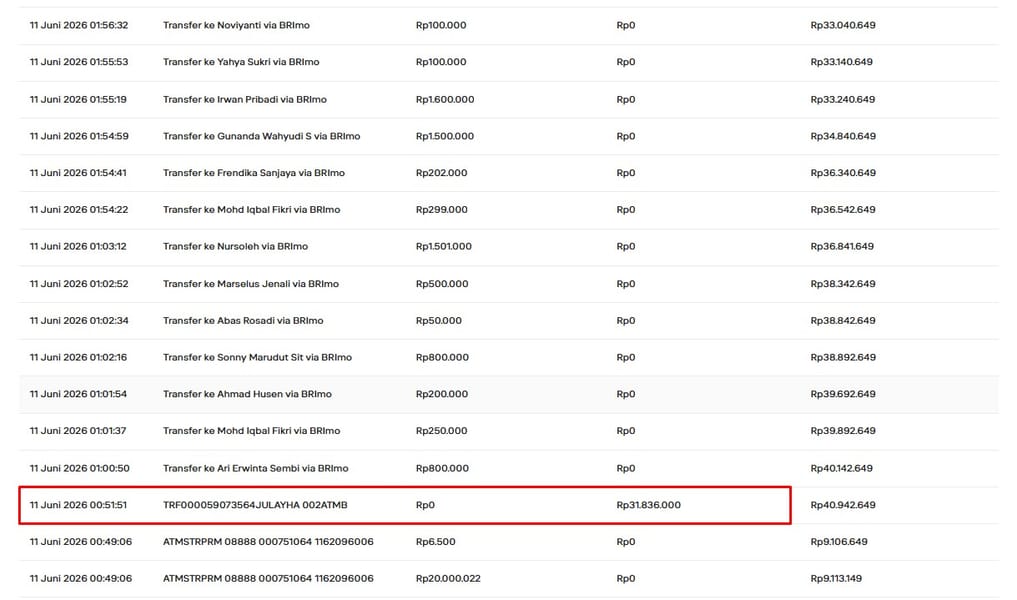1017x600 pixels.
Task: Click timestamp 11 Juni 2026 00:51:51
Action: [78, 505]
